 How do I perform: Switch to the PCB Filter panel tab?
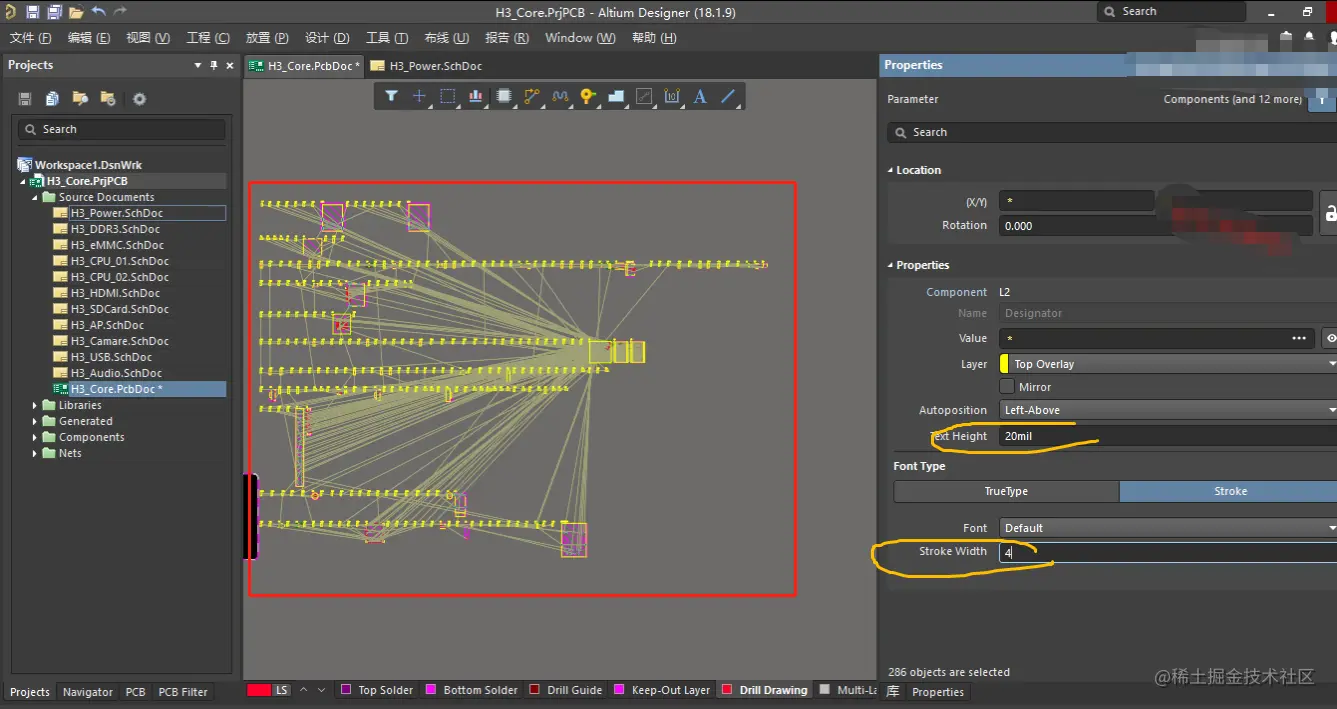point(183,692)
